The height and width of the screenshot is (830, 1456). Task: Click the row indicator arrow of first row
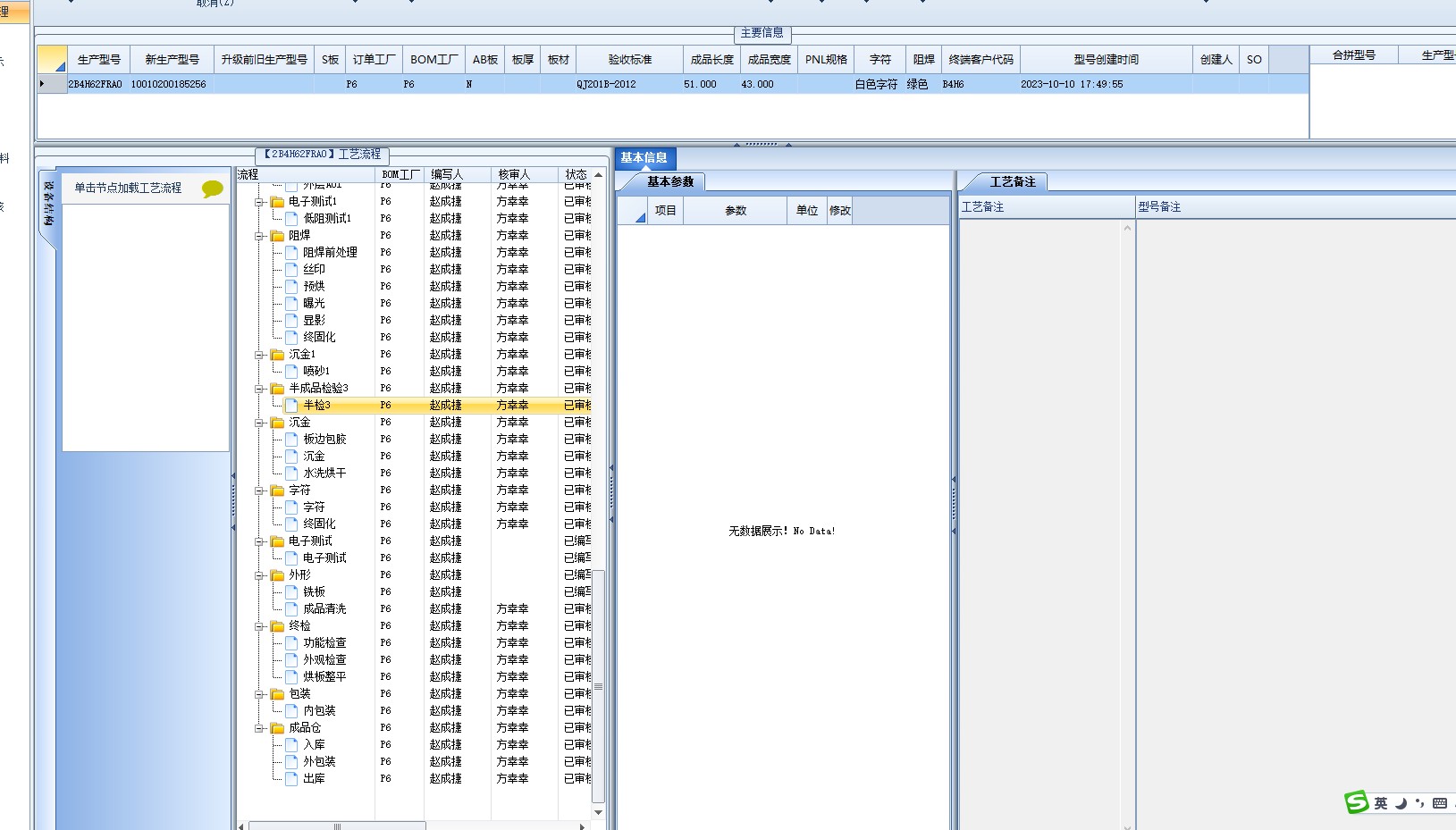pos(42,84)
